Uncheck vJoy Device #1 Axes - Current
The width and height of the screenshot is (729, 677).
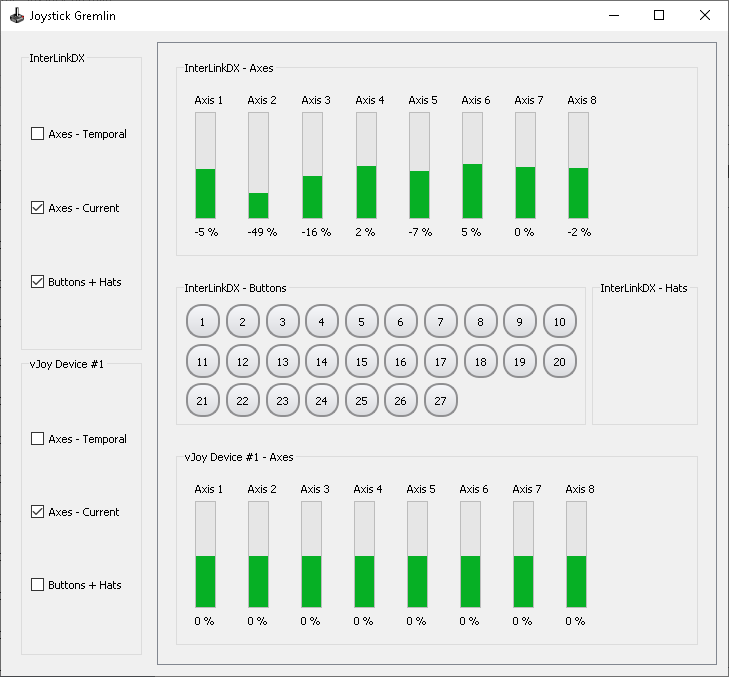tap(37, 512)
